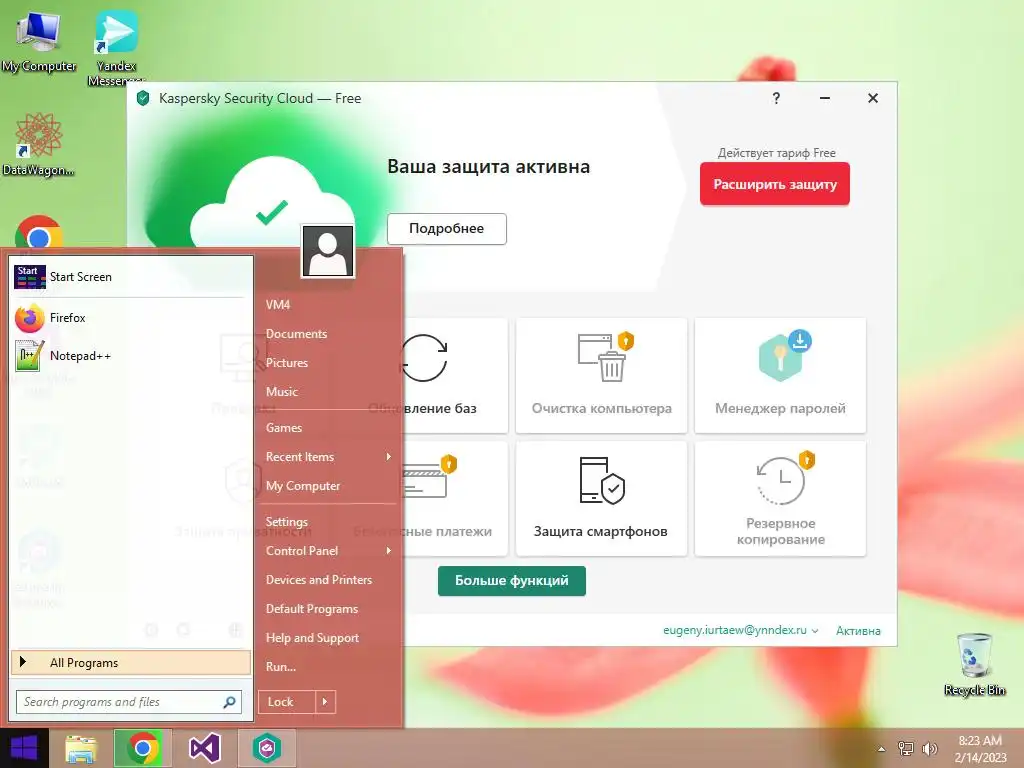Minimize the Kaspersky window
This screenshot has width=1024, height=768.
tap(825, 98)
